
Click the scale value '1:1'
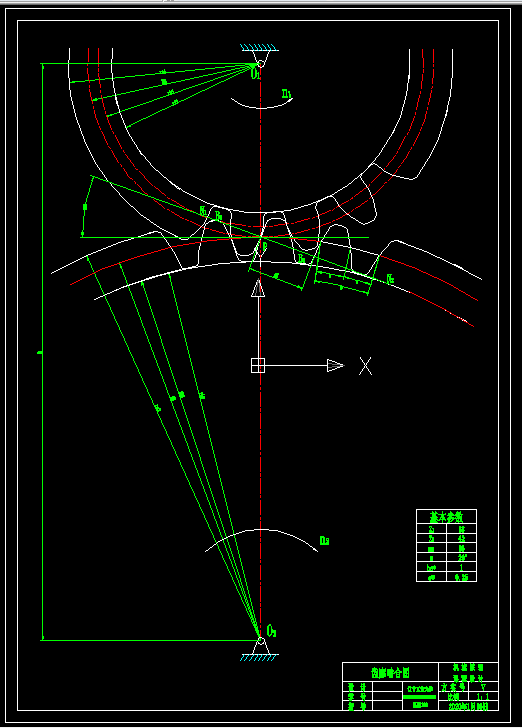click(x=483, y=696)
